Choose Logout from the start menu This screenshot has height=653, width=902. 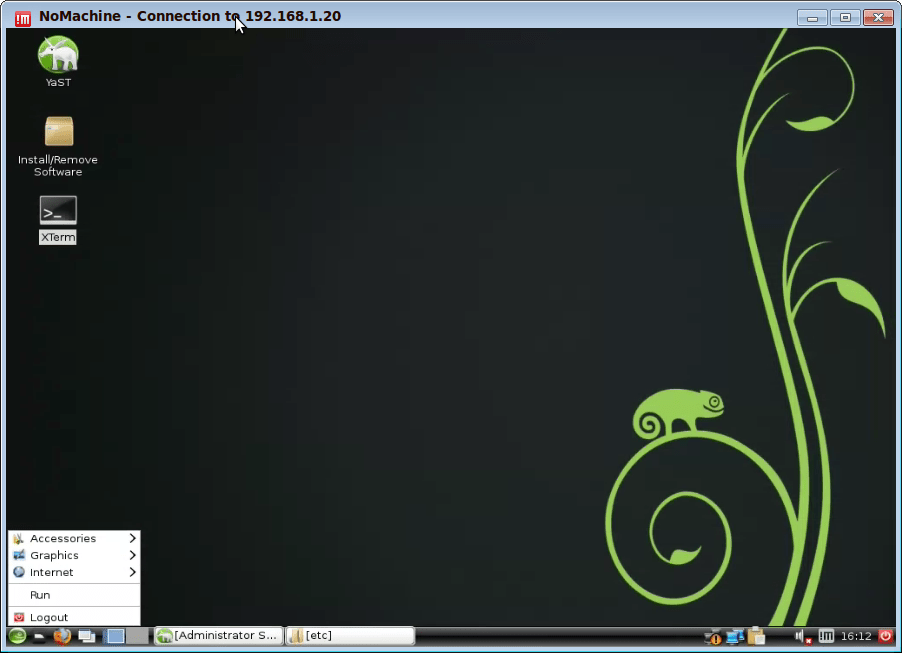pyautogui.click(x=74, y=617)
